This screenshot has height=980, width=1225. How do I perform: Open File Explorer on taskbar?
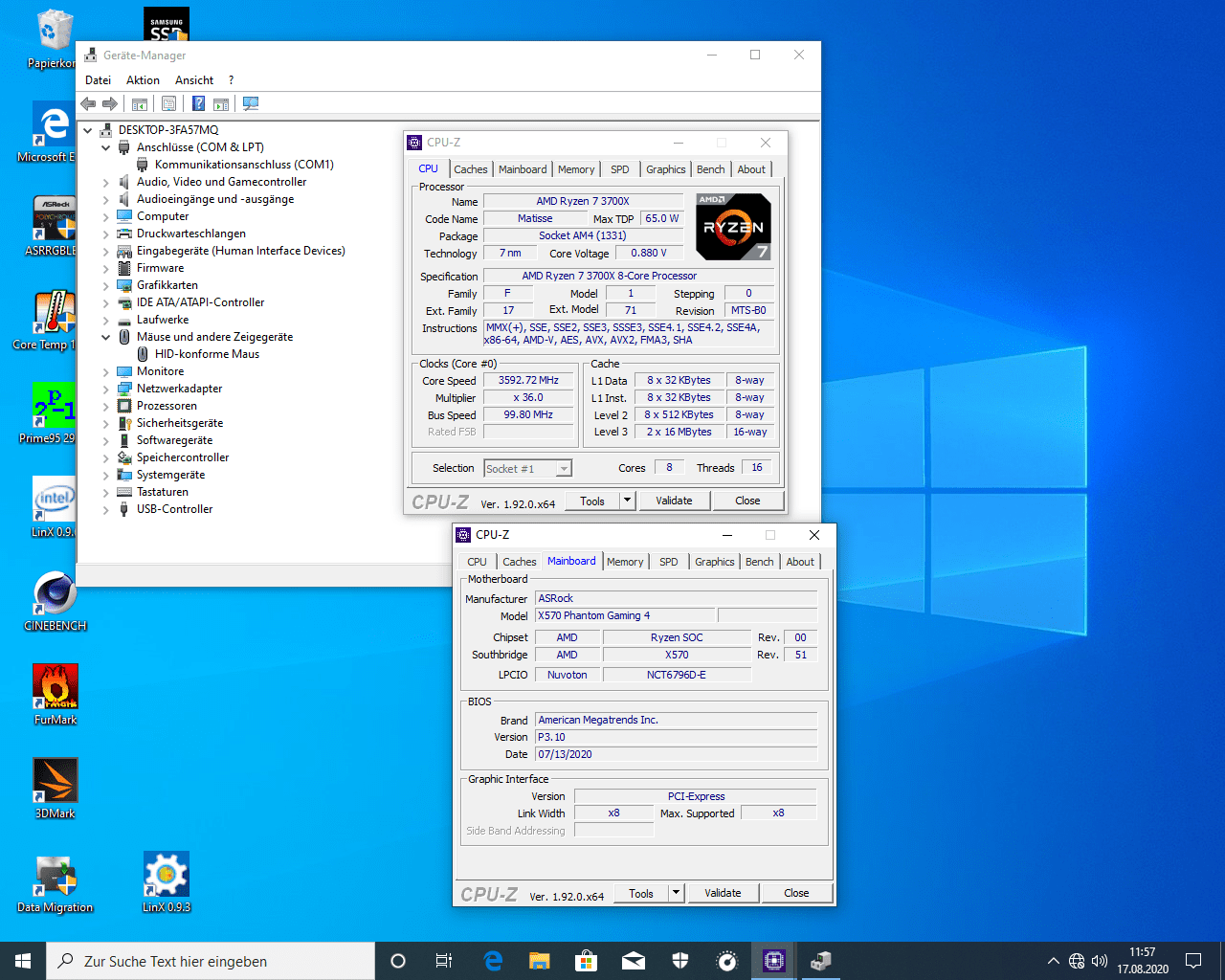[540, 961]
